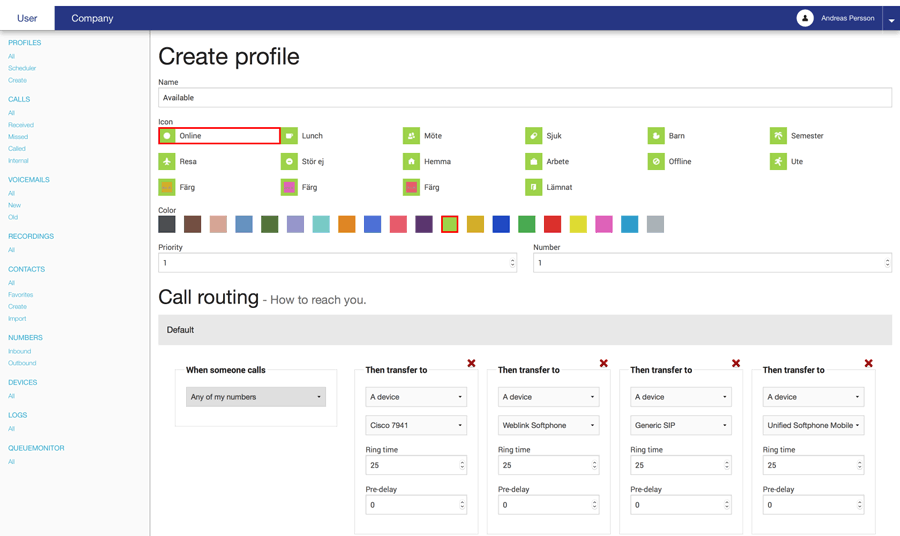Open the Unified Softphone Mobile dropdown

[x=812, y=425]
